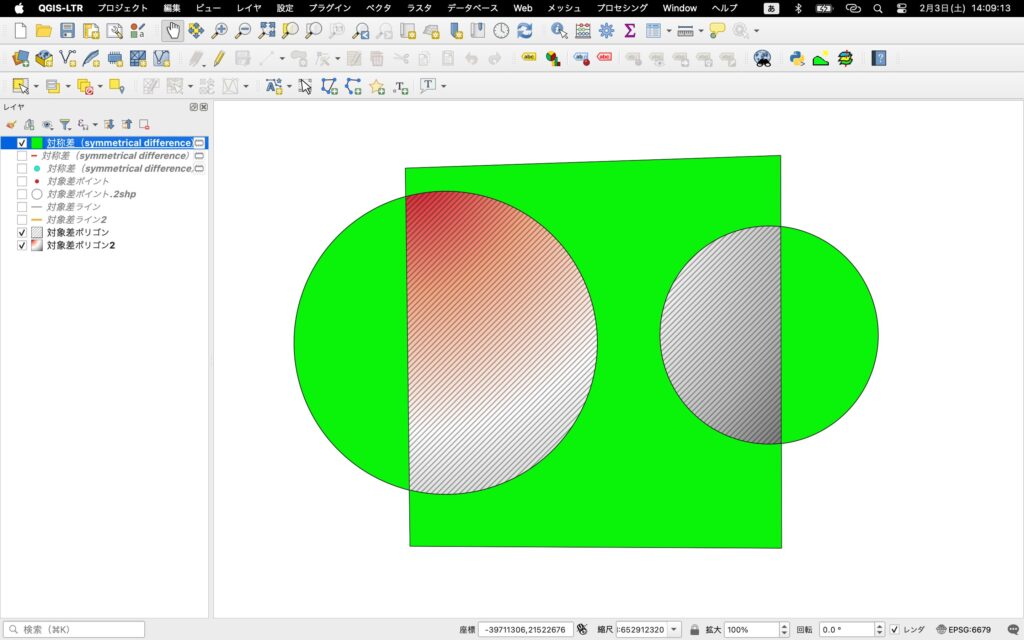Open the ベクタ menu
This screenshot has height=640, width=1024.
[x=378, y=8]
